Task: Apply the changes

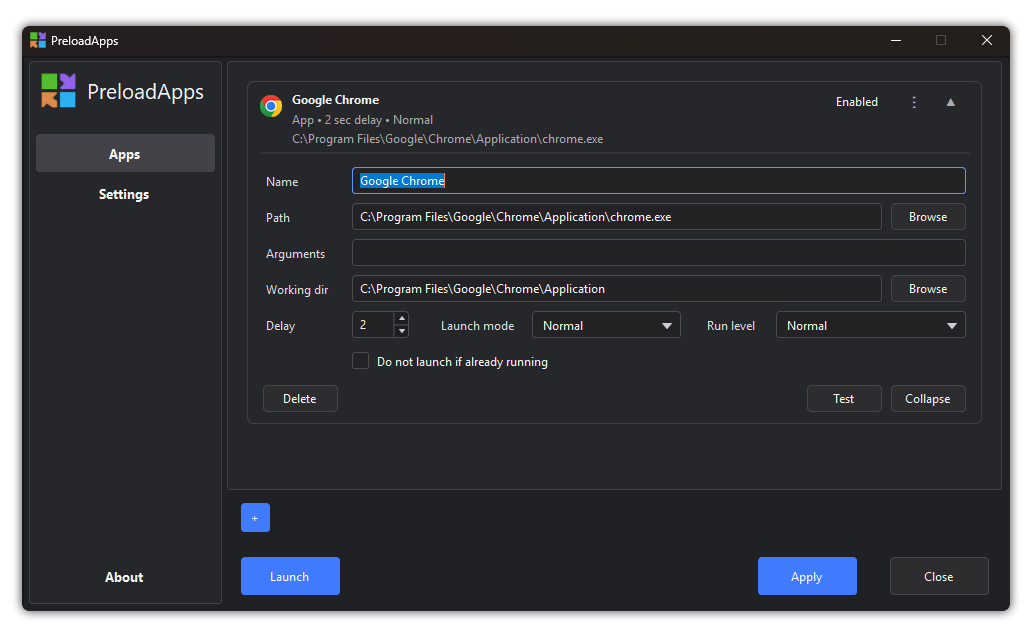Action: click(807, 576)
